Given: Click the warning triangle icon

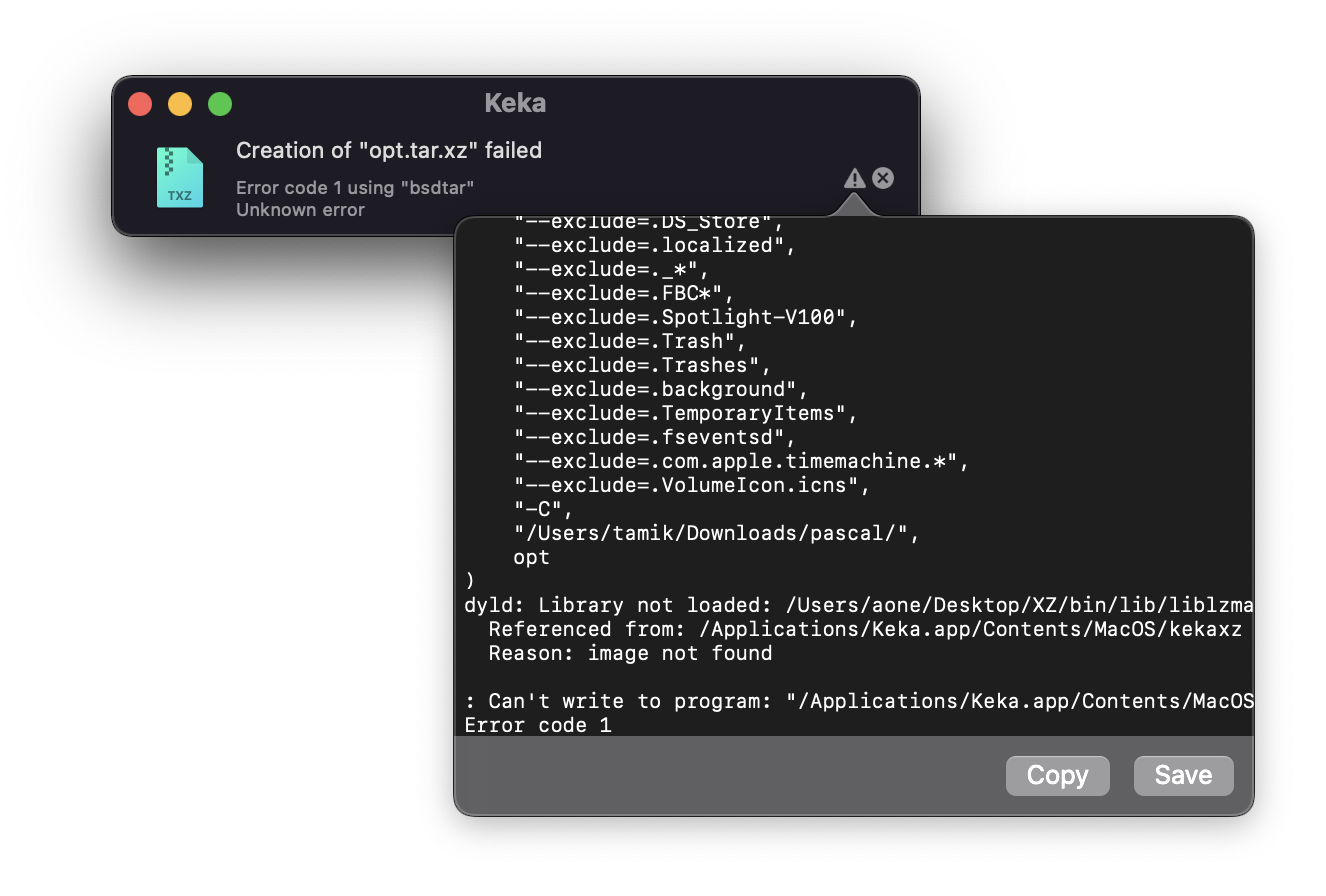Looking at the screenshot, I should (x=854, y=178).
